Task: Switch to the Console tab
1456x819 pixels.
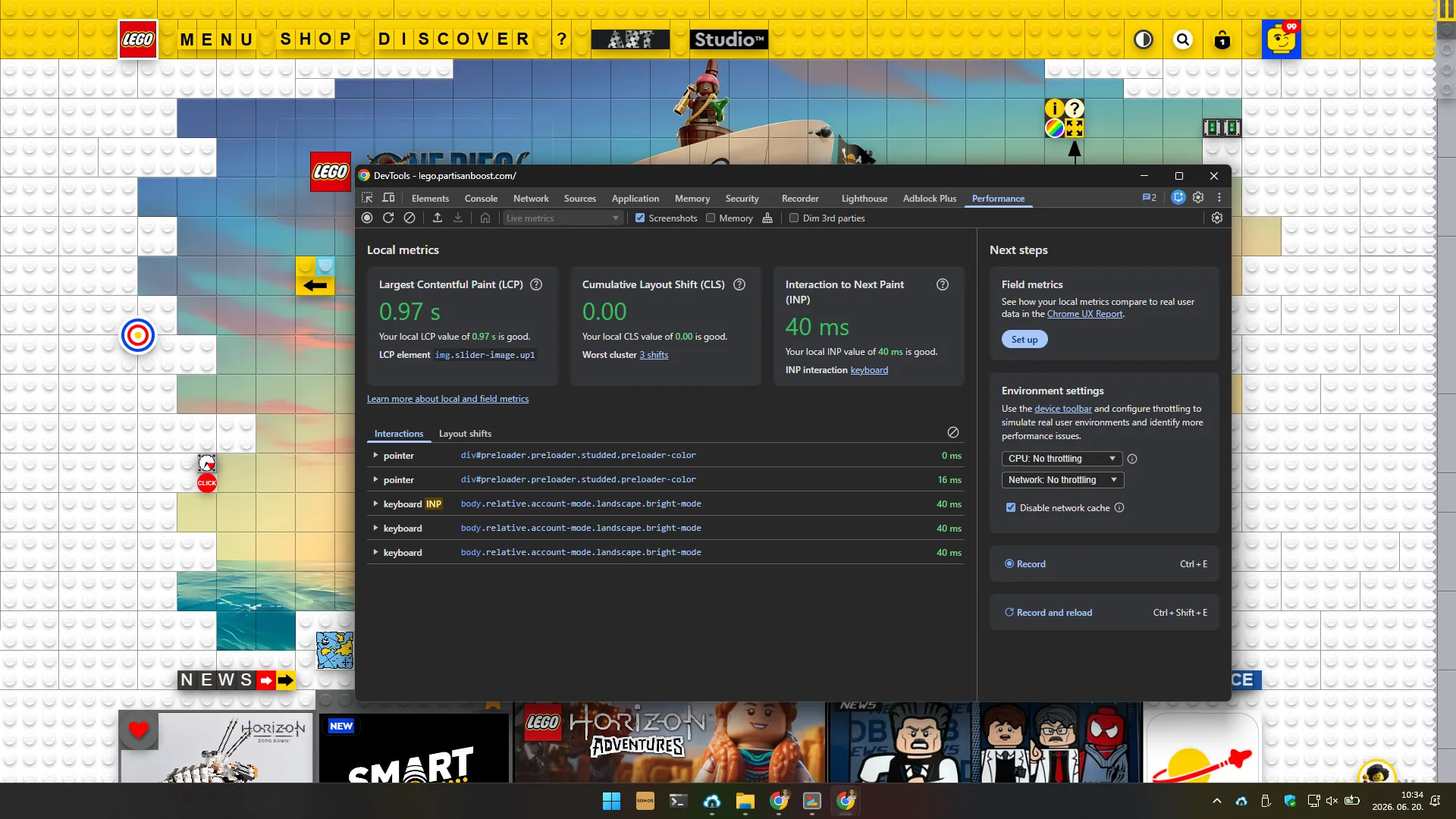Action: [x=481, y=199]
